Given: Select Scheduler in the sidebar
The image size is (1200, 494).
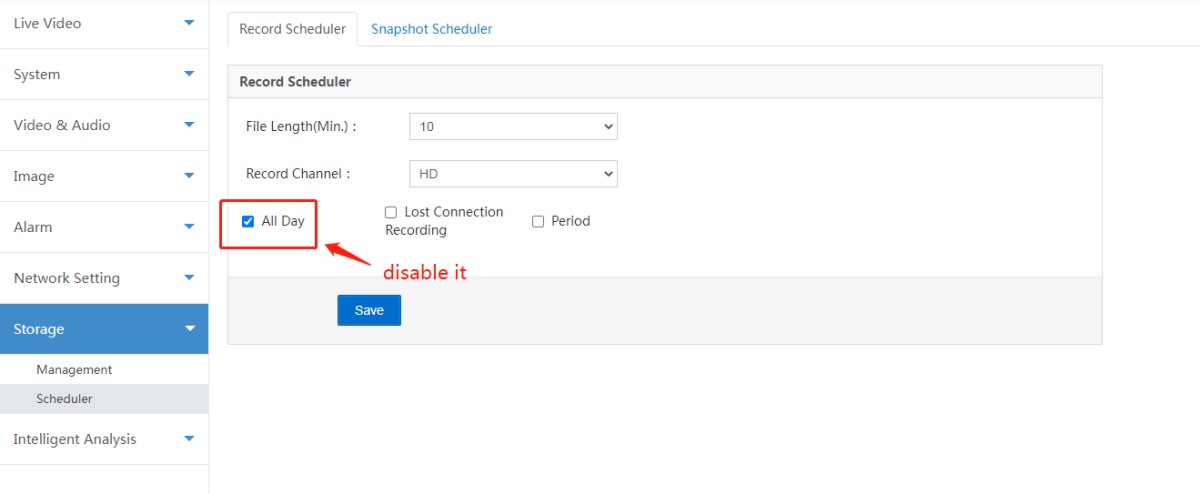Looking at the screenshot, I should [x=64, y=399].
